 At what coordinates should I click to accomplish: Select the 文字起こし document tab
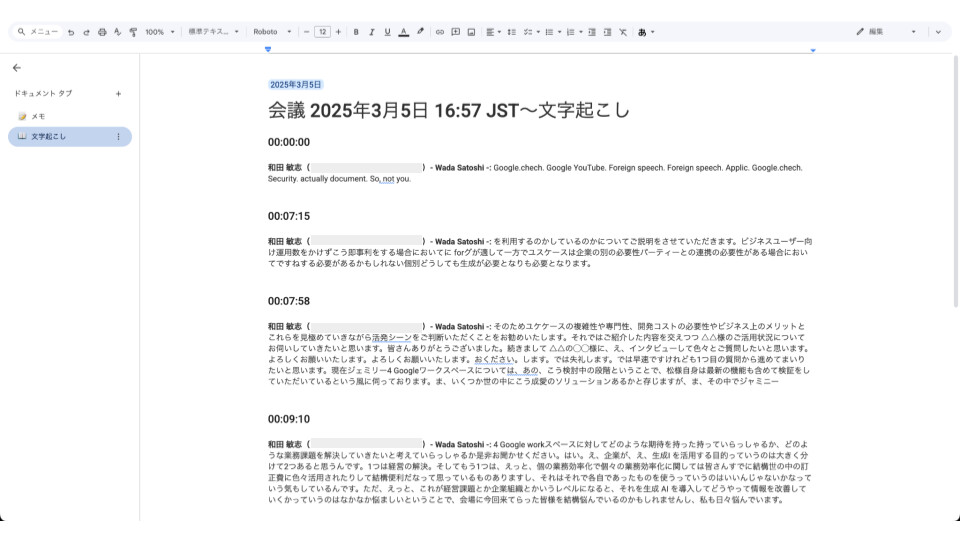(48, 136)
